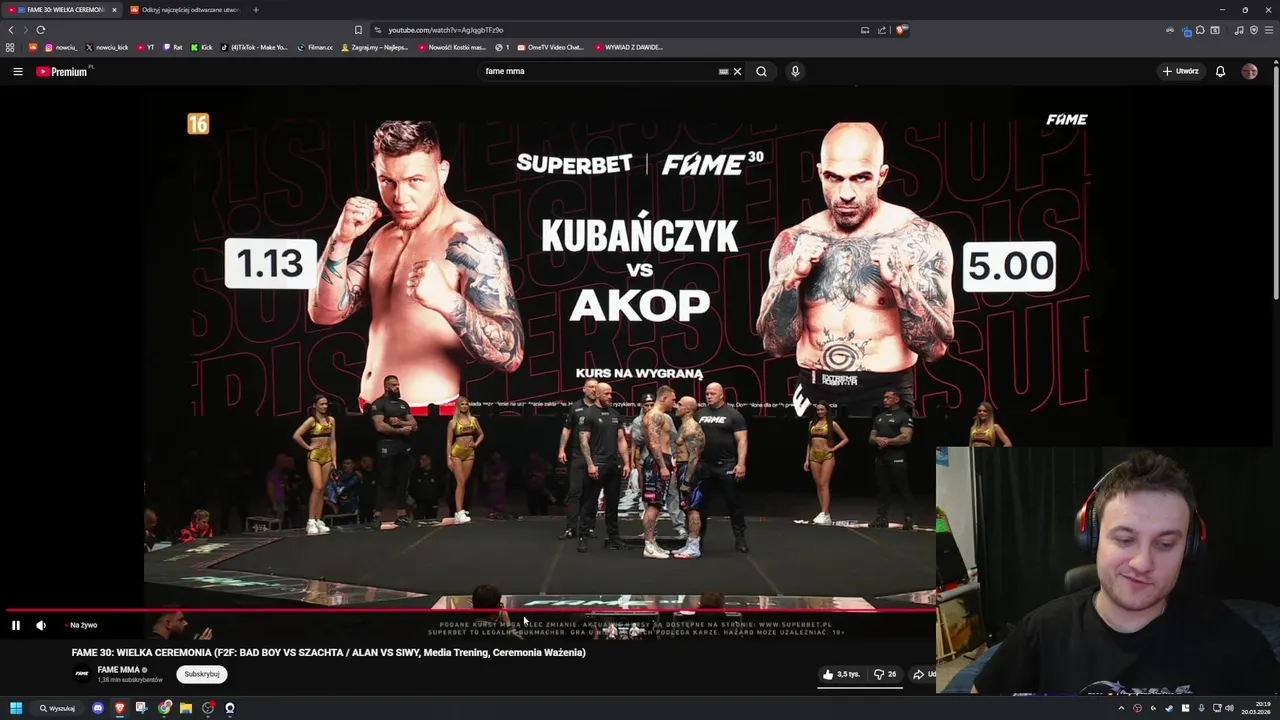
Task: Open nowciu_kick X bookmark
Action: (107, 47)
